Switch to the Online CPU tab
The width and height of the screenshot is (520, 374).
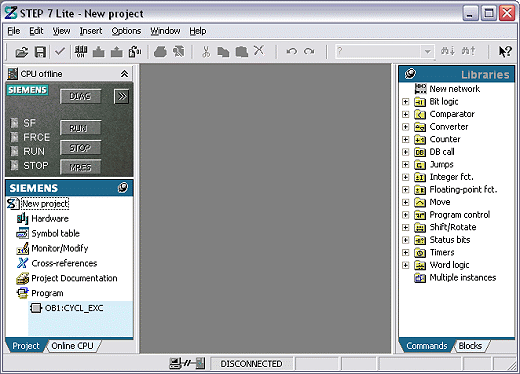pos(72,346)
